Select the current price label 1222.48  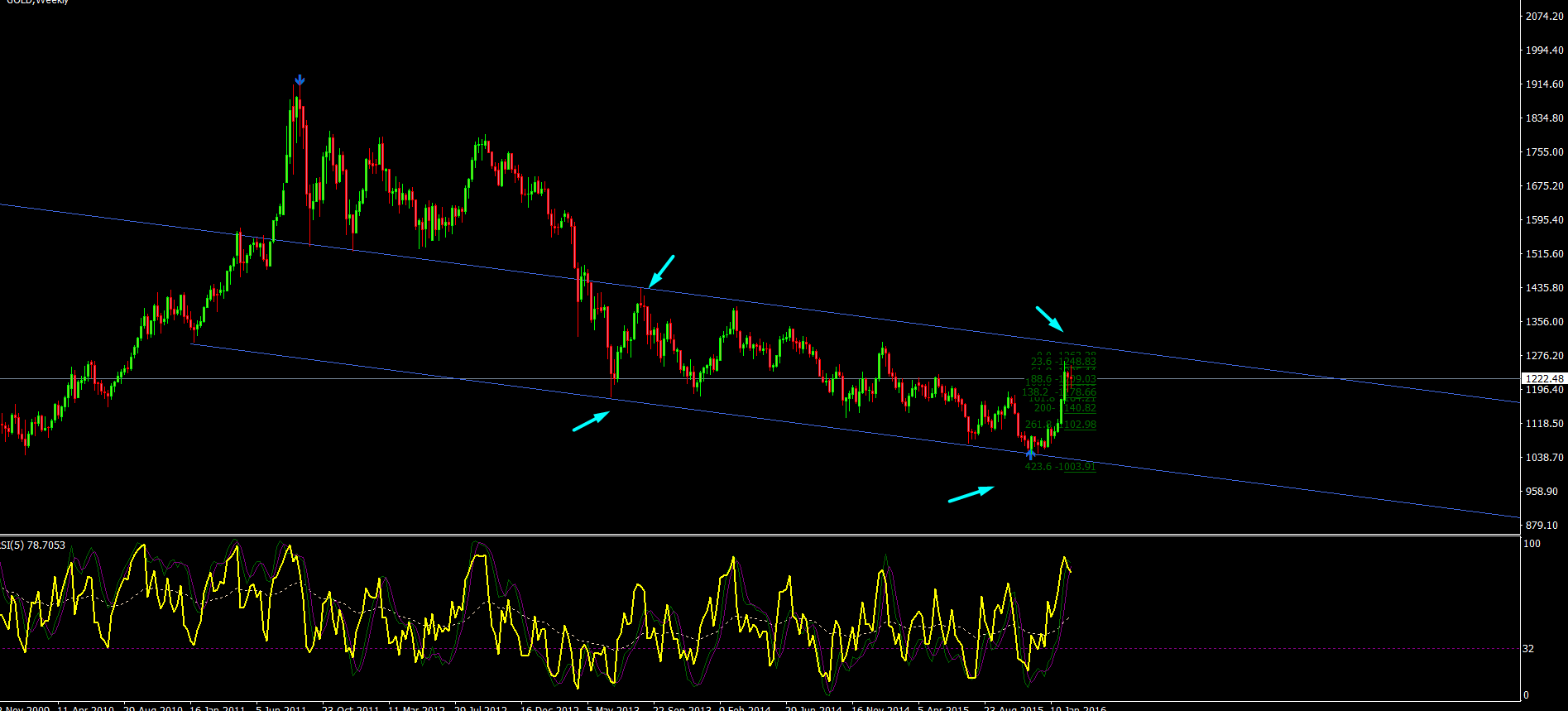(x=1544, y=379)
